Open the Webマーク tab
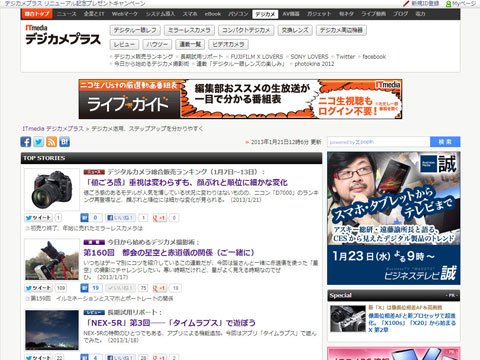 click(124, 14)
